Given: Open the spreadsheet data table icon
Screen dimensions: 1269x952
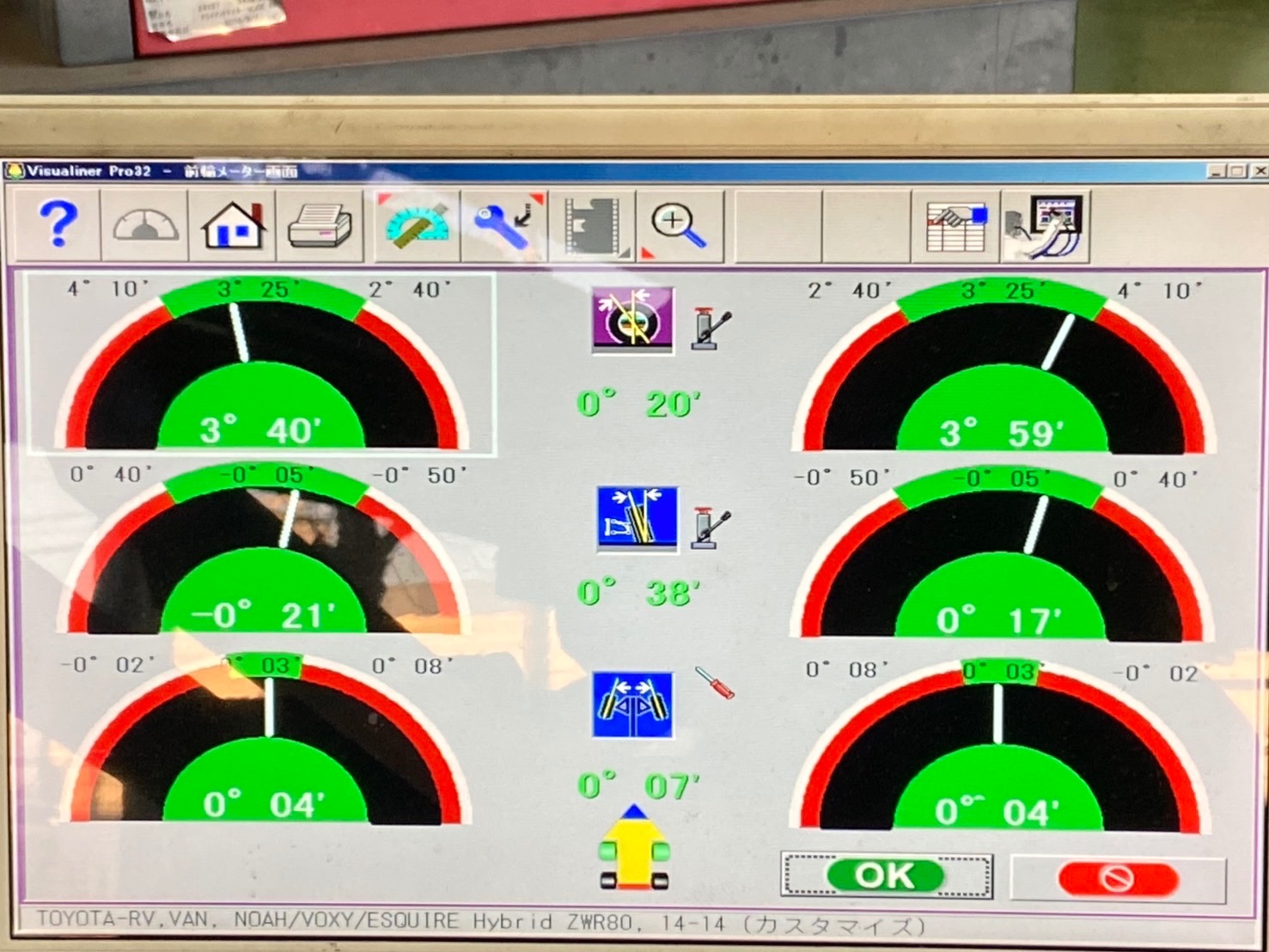Looking at the screenshot, I should [x=956, y=227].
